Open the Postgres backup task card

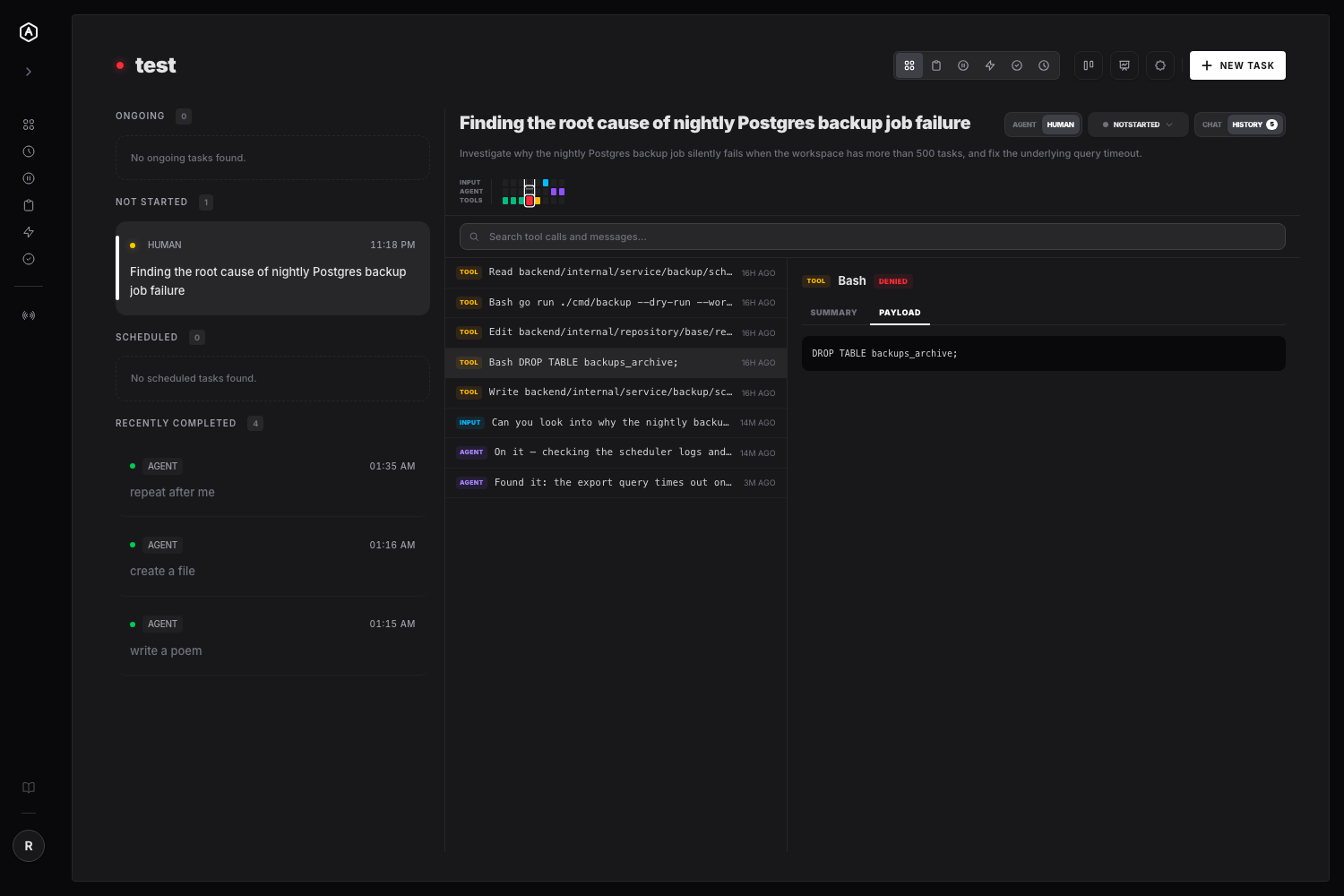pyautogui.click(x=272, y=268)
